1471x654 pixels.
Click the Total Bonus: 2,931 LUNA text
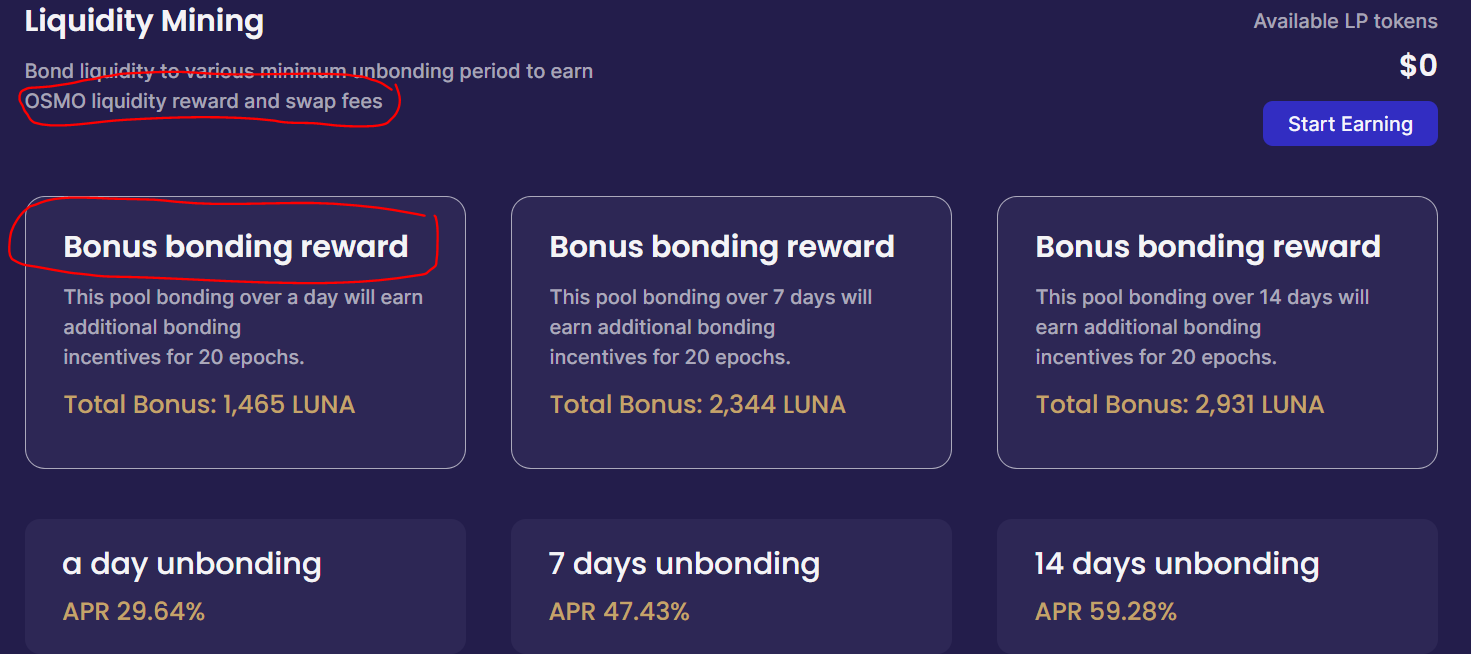point(1179,404)
